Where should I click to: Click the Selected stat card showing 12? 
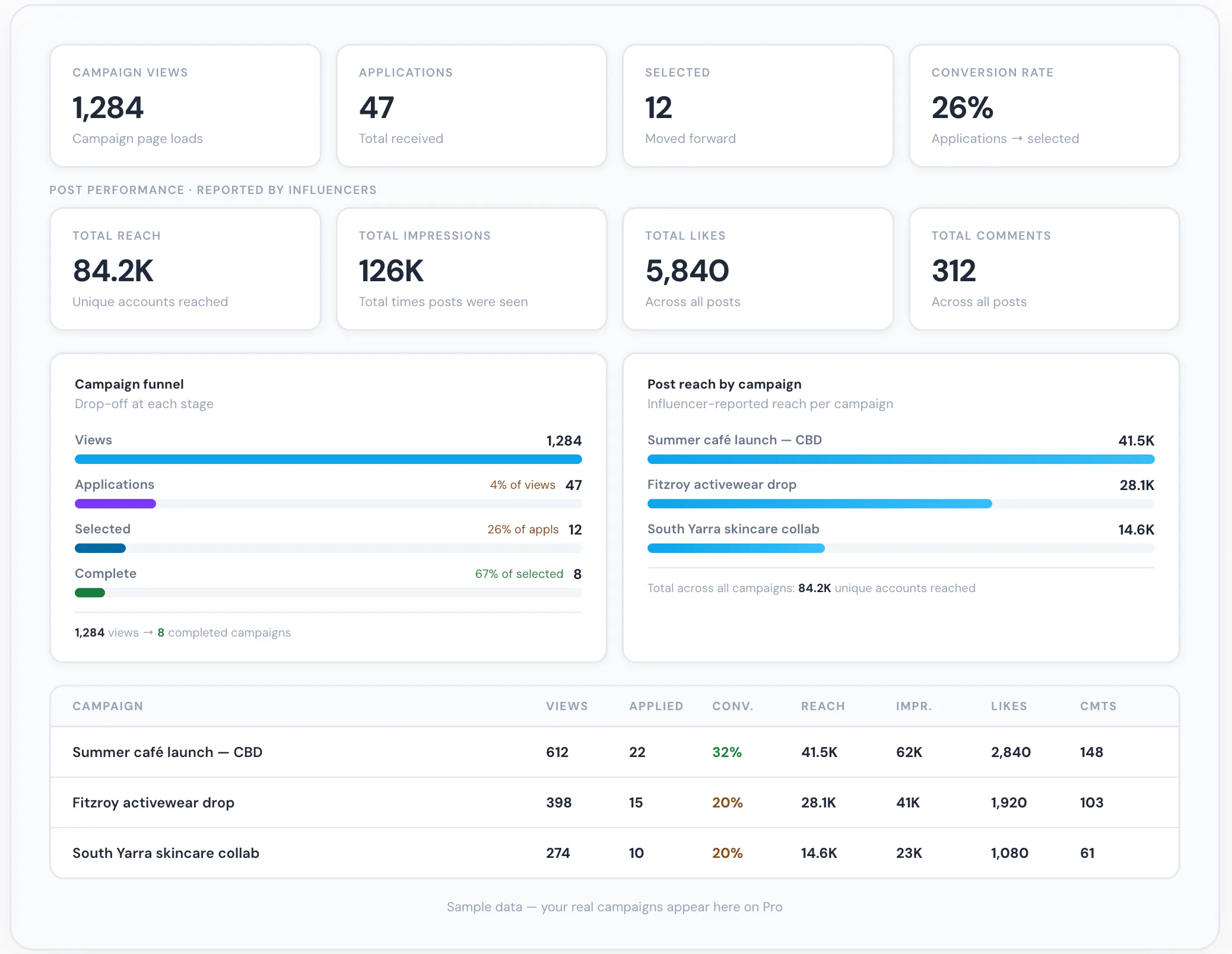point(758,106)
